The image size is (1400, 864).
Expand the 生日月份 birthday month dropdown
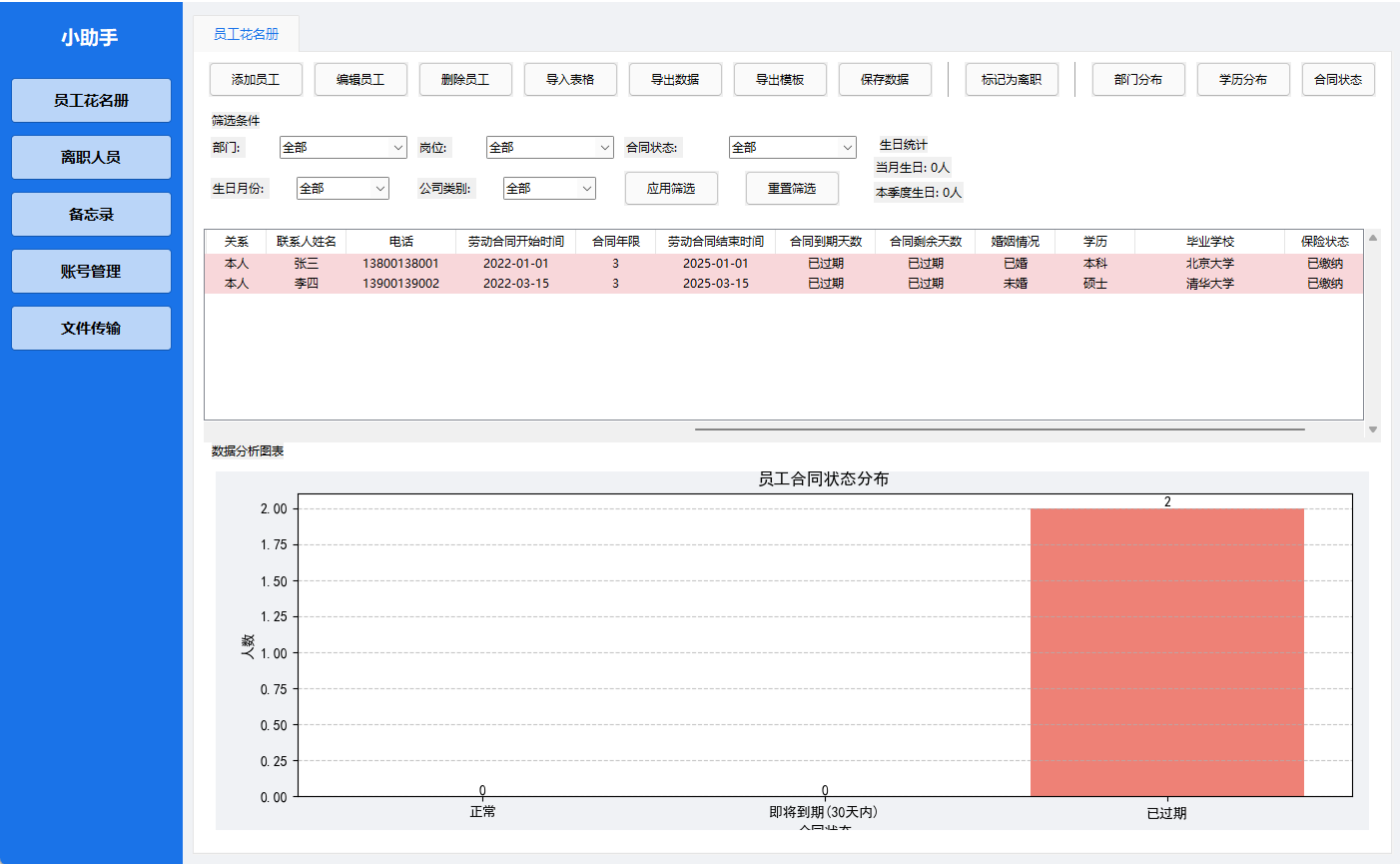[343, 188]
